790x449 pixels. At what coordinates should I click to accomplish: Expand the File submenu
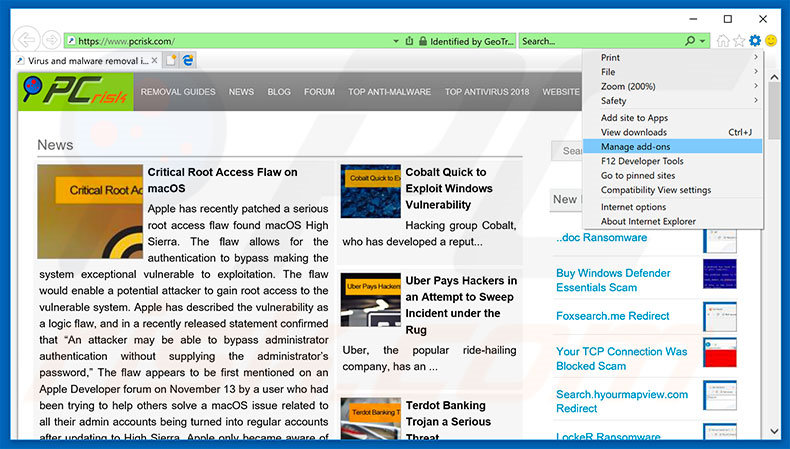point(673,72)
